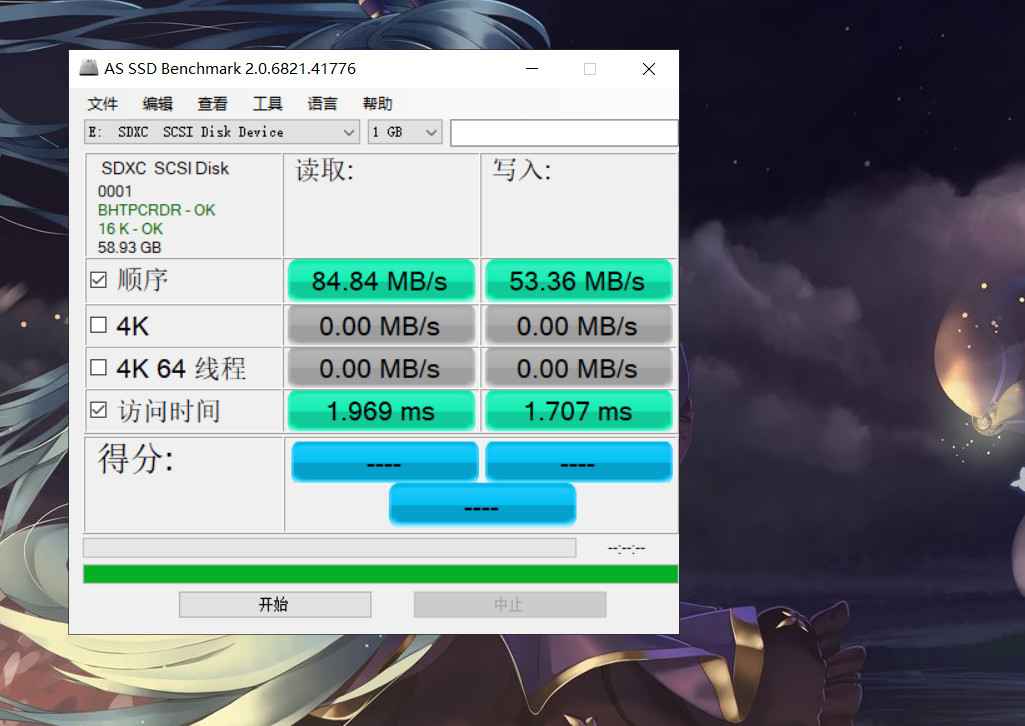Open the 文件 menu
1025x726 pixels.
[102, 104]
